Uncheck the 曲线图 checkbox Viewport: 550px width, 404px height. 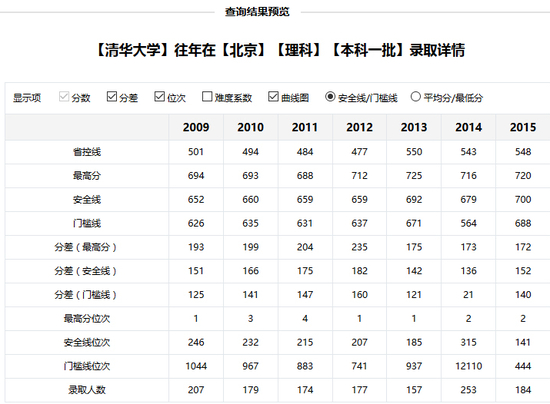click(273, 96)
